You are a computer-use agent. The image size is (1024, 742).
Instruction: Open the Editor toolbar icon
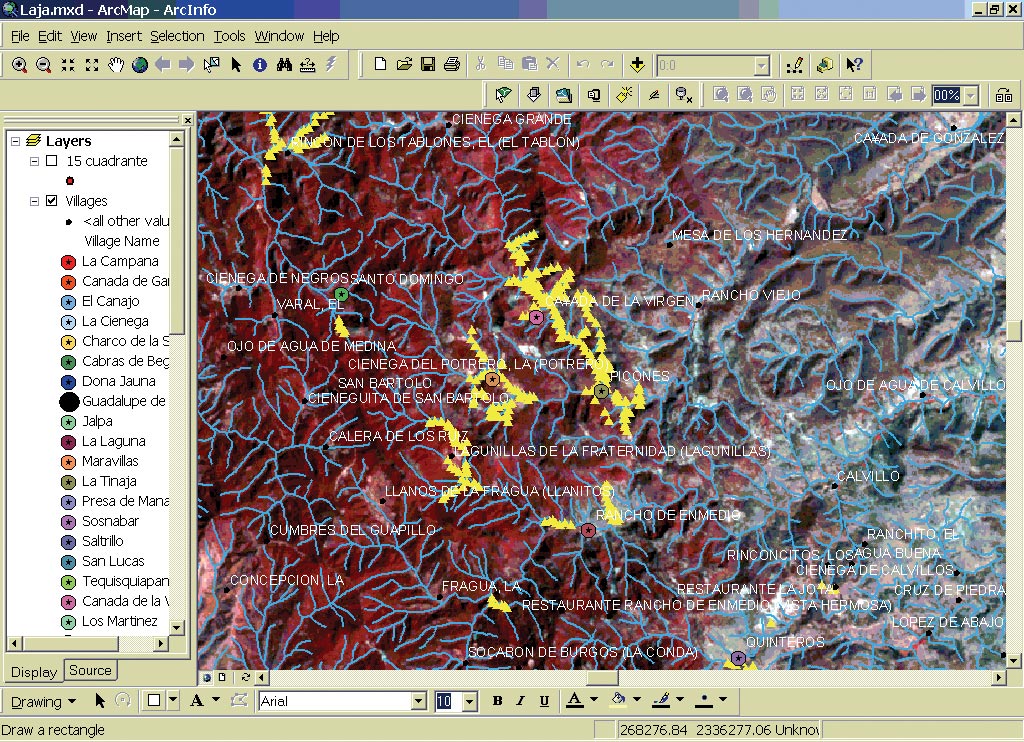[x=795, y=65]
